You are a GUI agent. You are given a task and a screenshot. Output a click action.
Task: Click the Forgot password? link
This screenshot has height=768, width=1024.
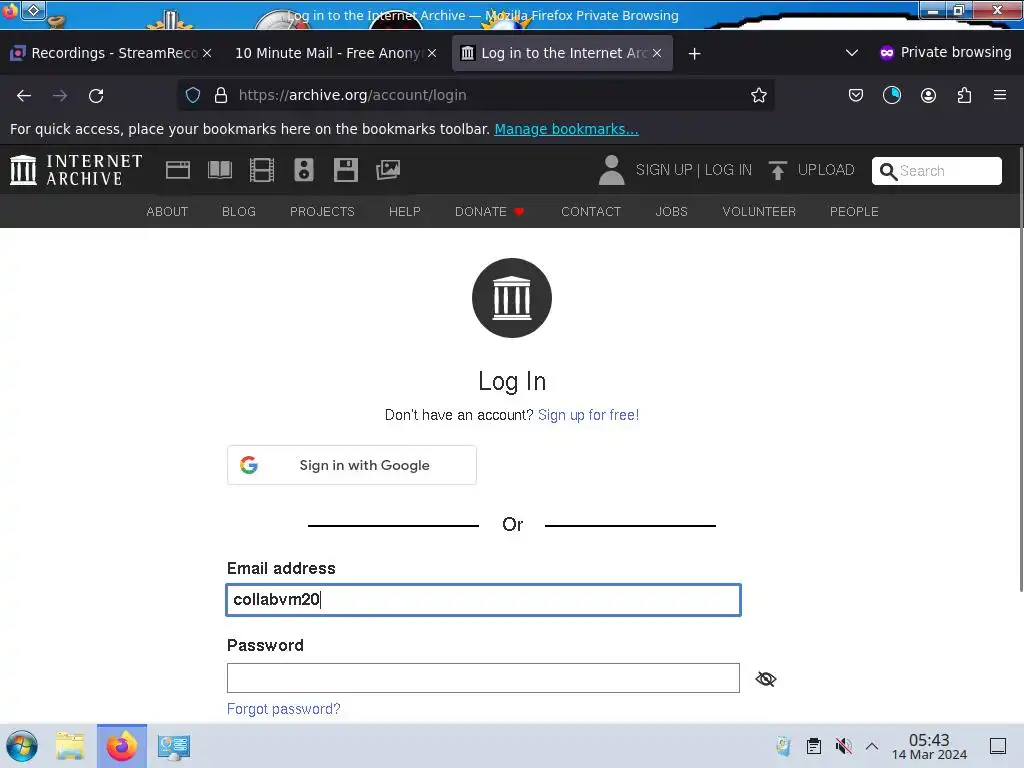coord(283,709)
